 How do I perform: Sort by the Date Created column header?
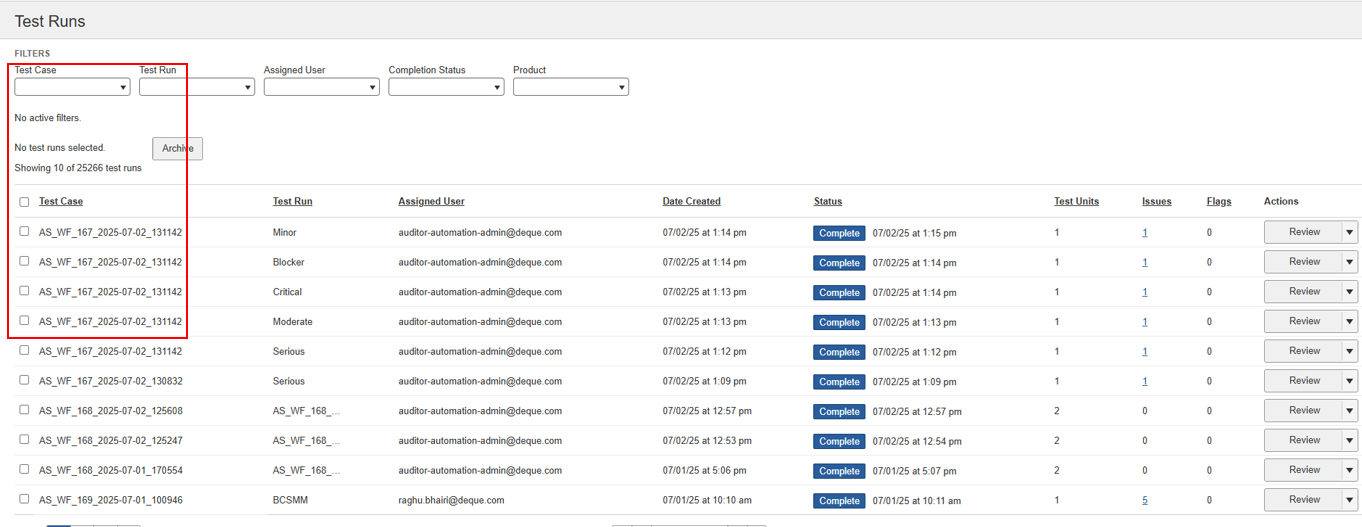tap(691, 201)
